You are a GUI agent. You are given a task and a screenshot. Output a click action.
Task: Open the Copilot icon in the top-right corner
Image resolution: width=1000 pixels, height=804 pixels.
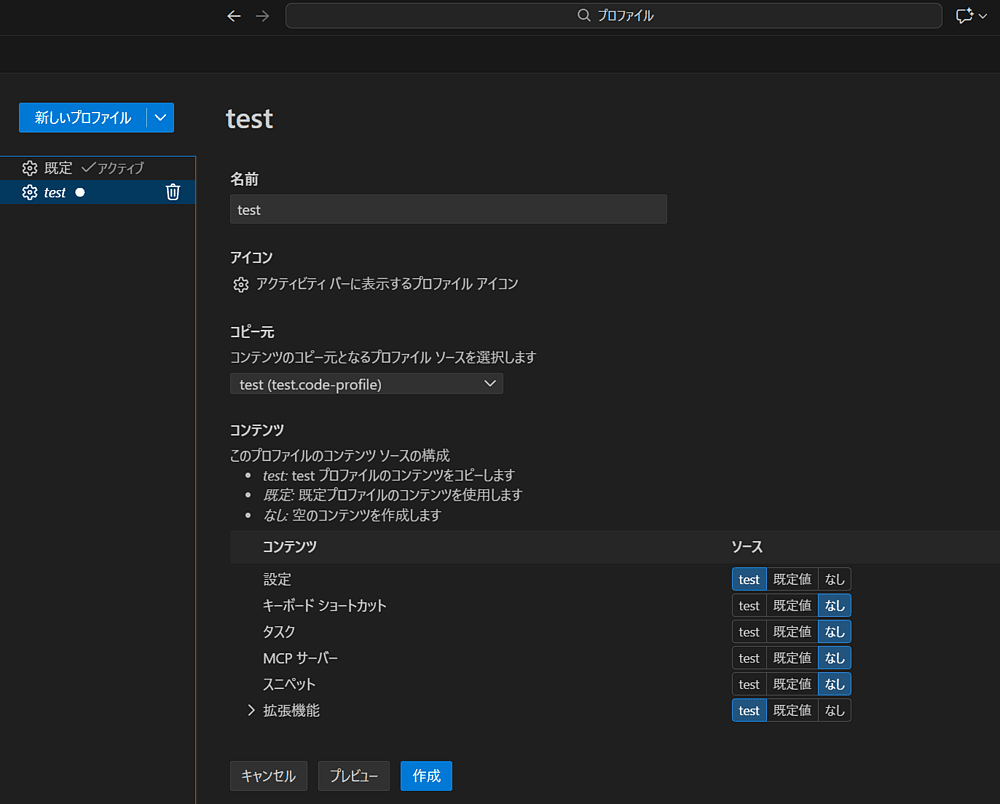(x=966, y=15)
